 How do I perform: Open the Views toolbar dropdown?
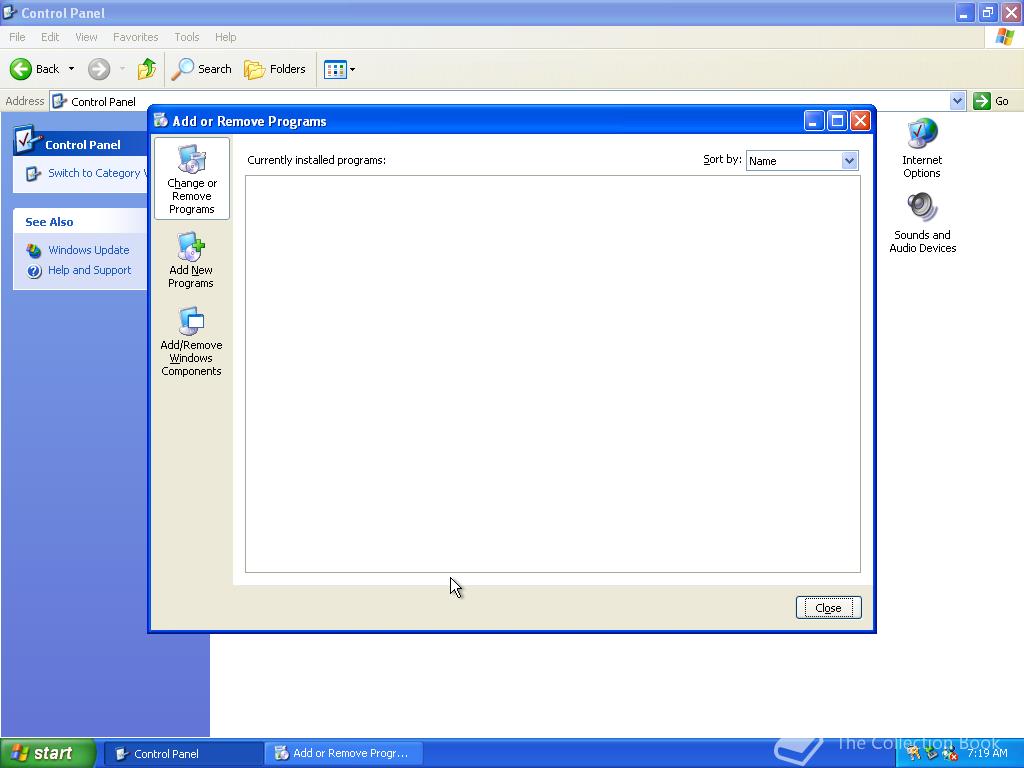(x=338, y=69)
